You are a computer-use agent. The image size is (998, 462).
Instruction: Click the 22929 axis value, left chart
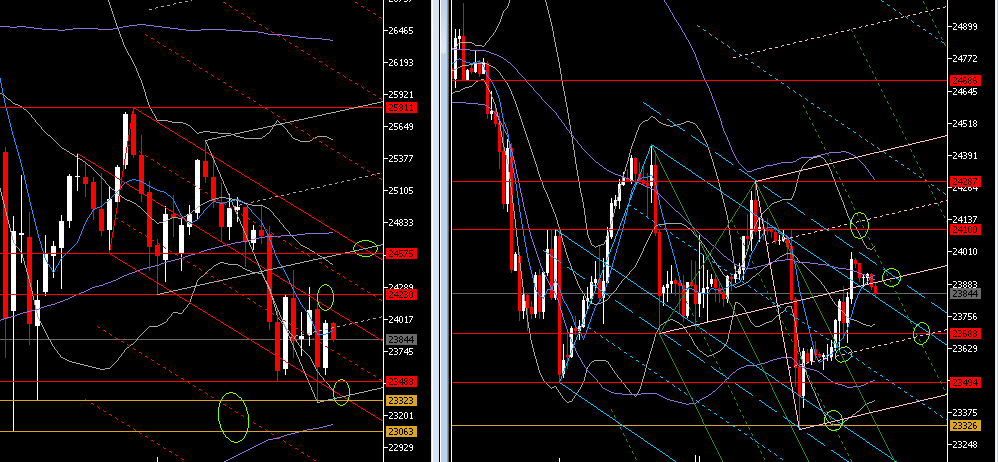point(401,447)
